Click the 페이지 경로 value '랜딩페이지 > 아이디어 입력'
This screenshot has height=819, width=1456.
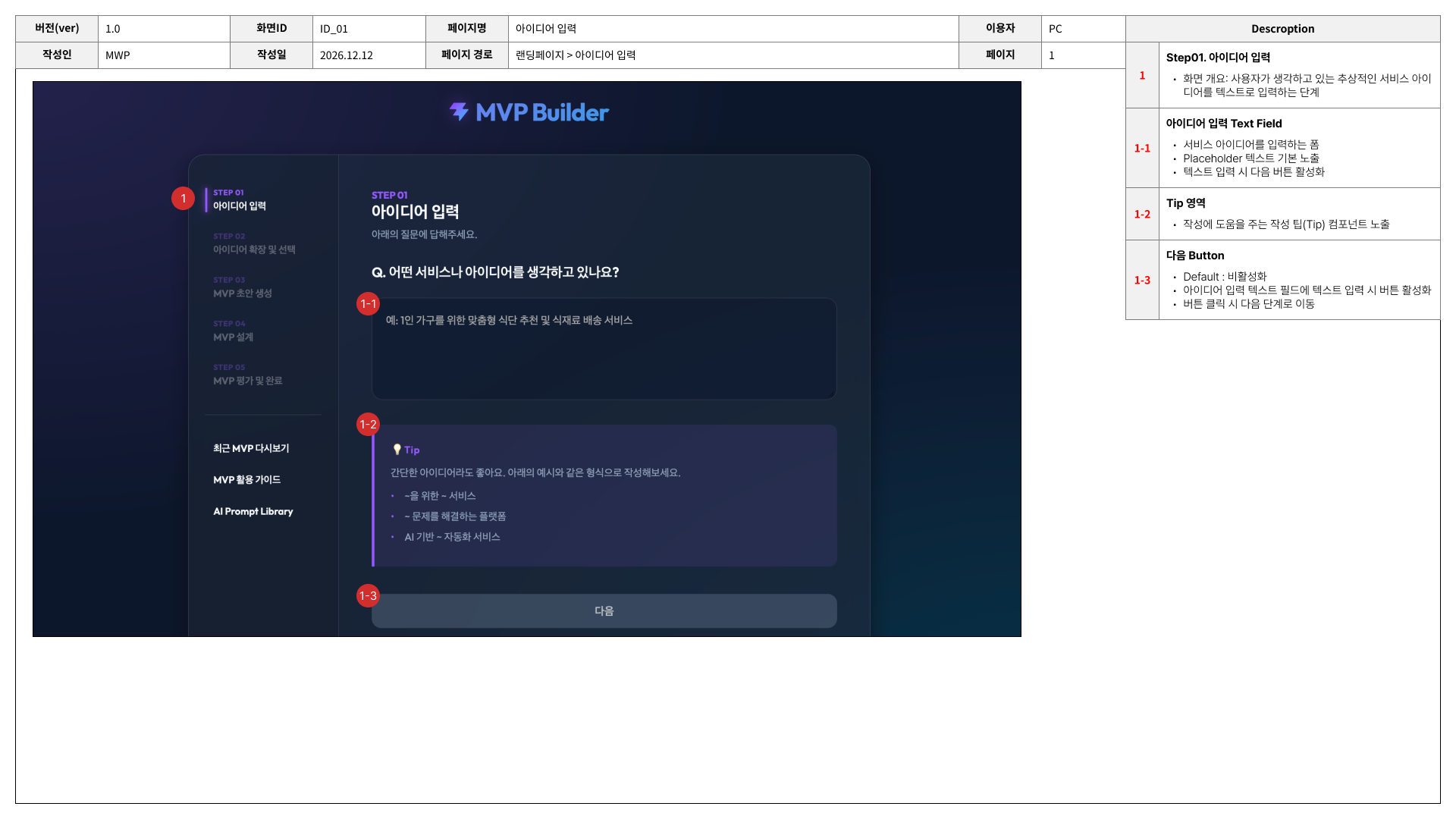pos(576,55)
